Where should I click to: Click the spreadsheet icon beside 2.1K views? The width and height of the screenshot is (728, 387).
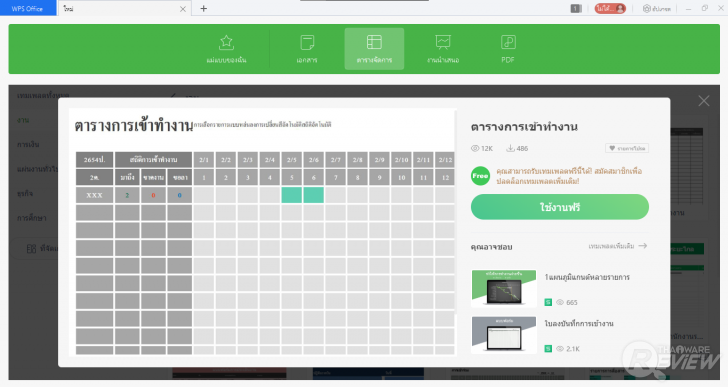548,348
